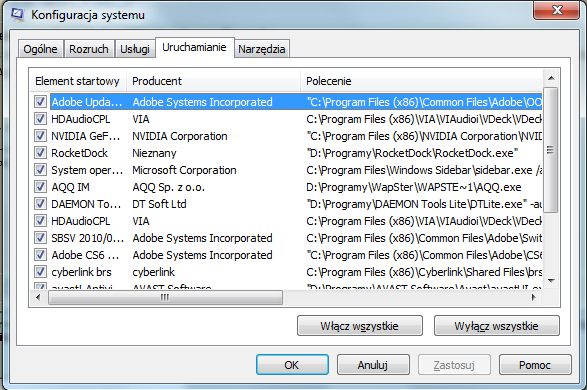Viewport: 587px width, 390px height.
Task: Close the Konfiguracja systemu window
Action: [x=557, y=10]
